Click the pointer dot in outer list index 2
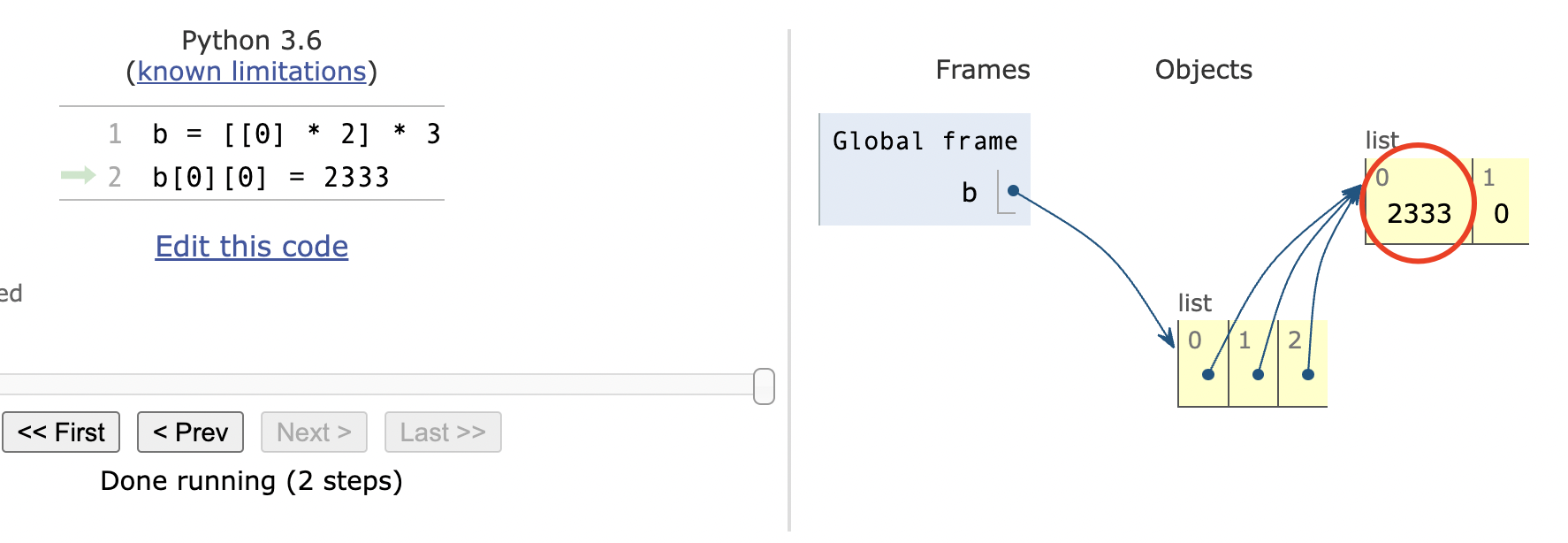1568x543 pixels. 1308,374
